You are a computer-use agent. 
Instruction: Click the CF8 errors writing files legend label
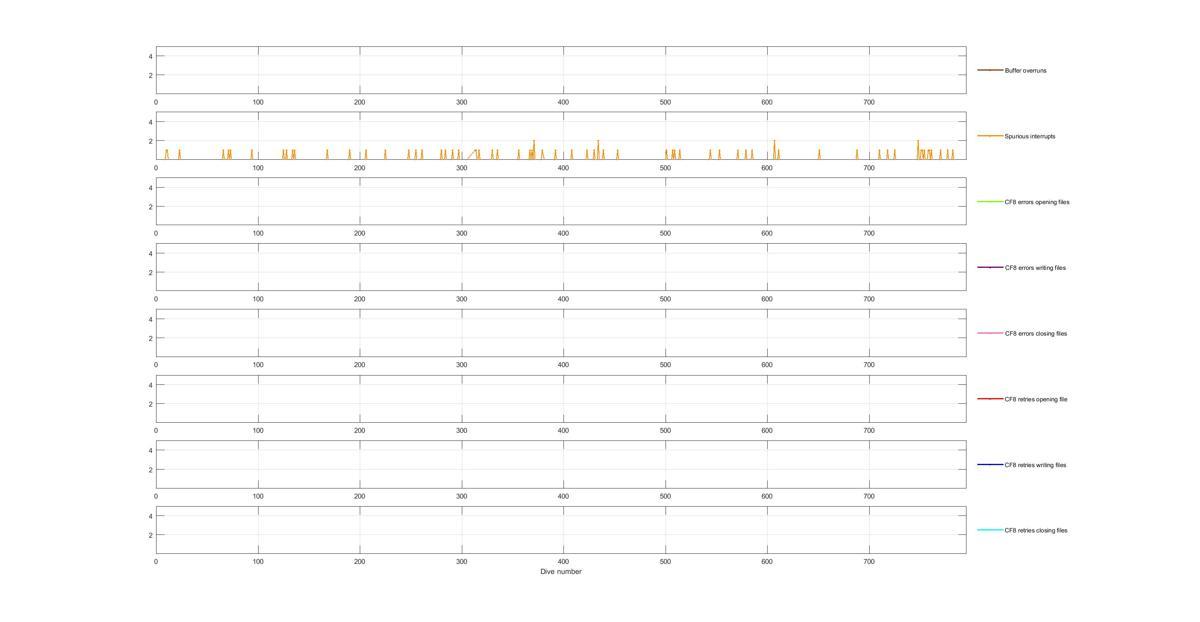point(1035,268)
